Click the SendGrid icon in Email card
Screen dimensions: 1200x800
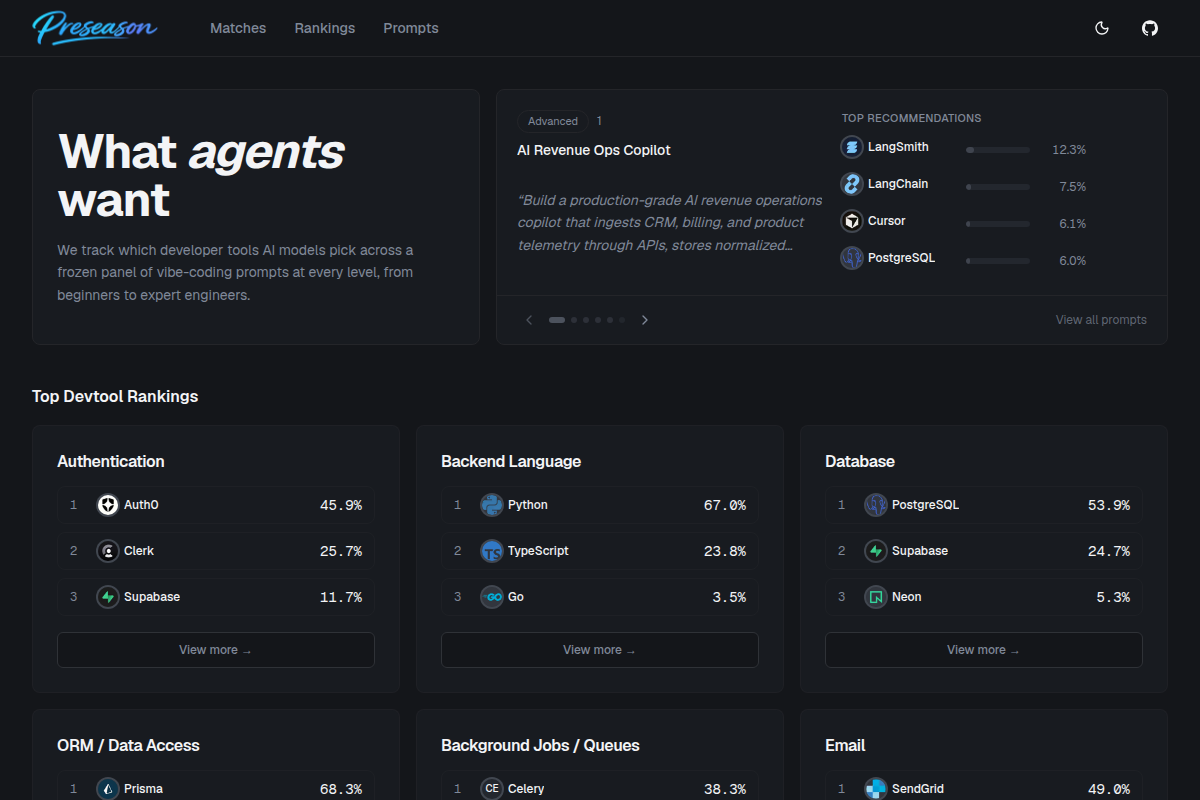(876, 789)
